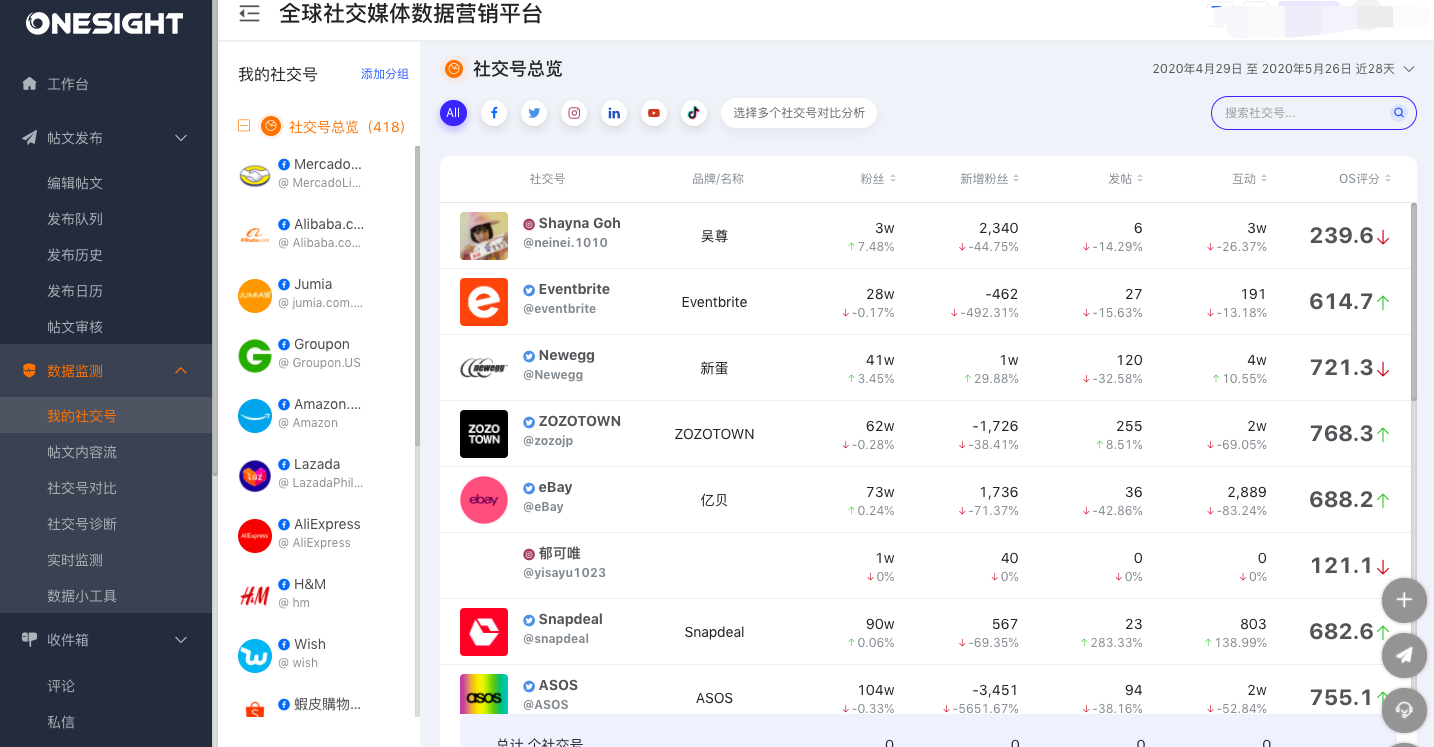Filter accounts by Twitter icon
1434x747 pixels.
click(534, 113)
